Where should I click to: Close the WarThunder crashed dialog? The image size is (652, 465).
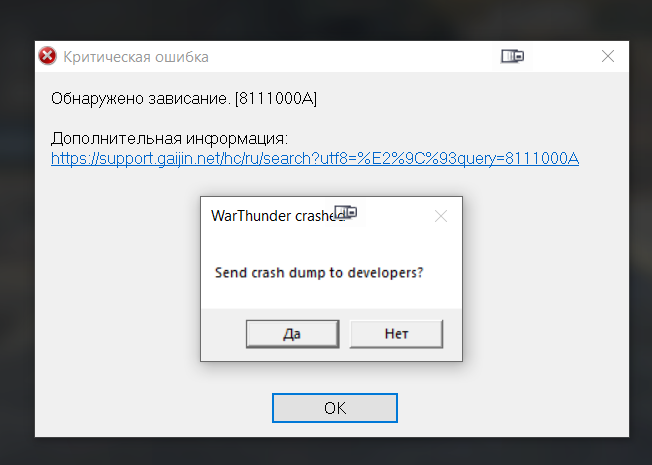point(441,216)
